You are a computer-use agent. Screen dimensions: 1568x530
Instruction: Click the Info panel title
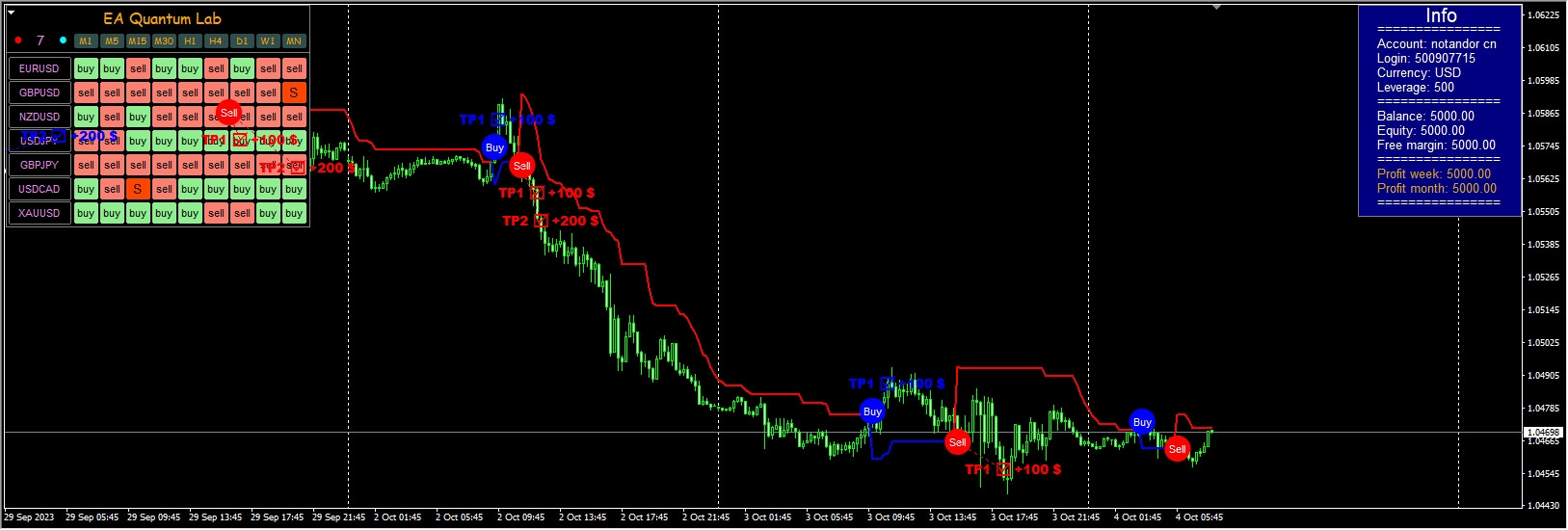coord(1441,15)
